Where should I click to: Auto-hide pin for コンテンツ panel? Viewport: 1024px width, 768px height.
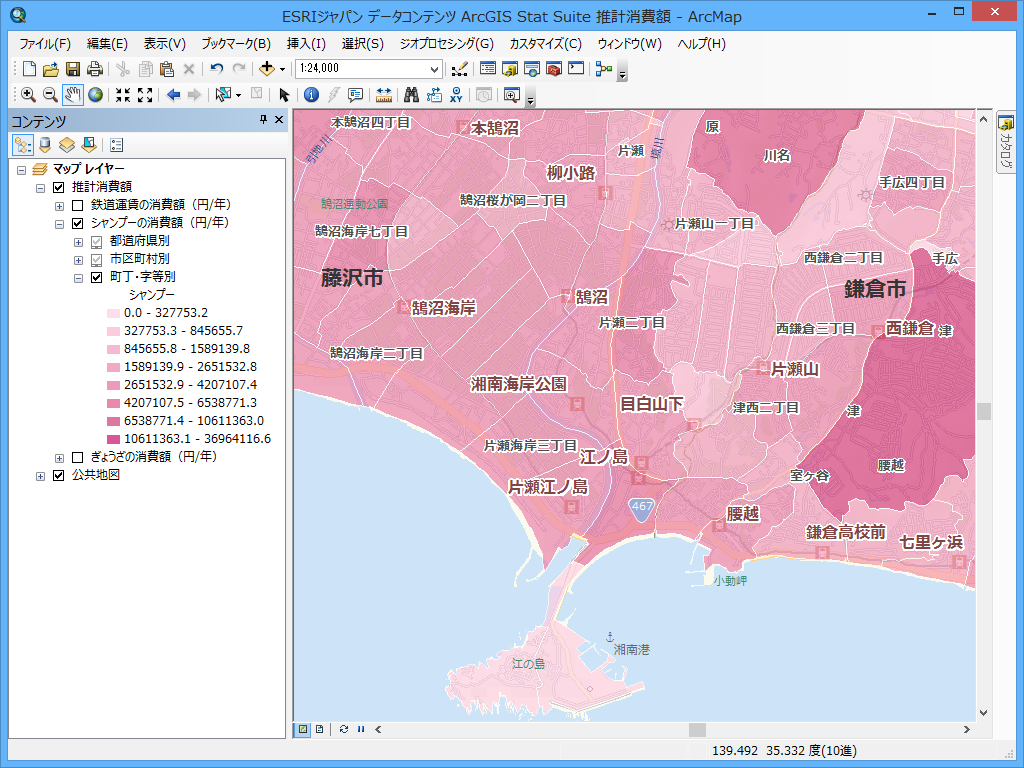tap(263, 119)
